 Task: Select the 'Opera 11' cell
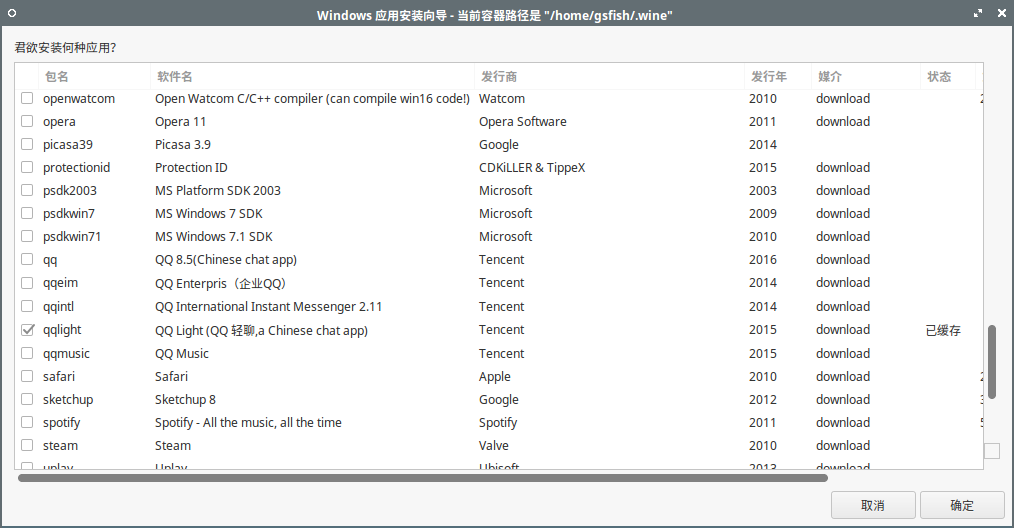tap(180, 121)
